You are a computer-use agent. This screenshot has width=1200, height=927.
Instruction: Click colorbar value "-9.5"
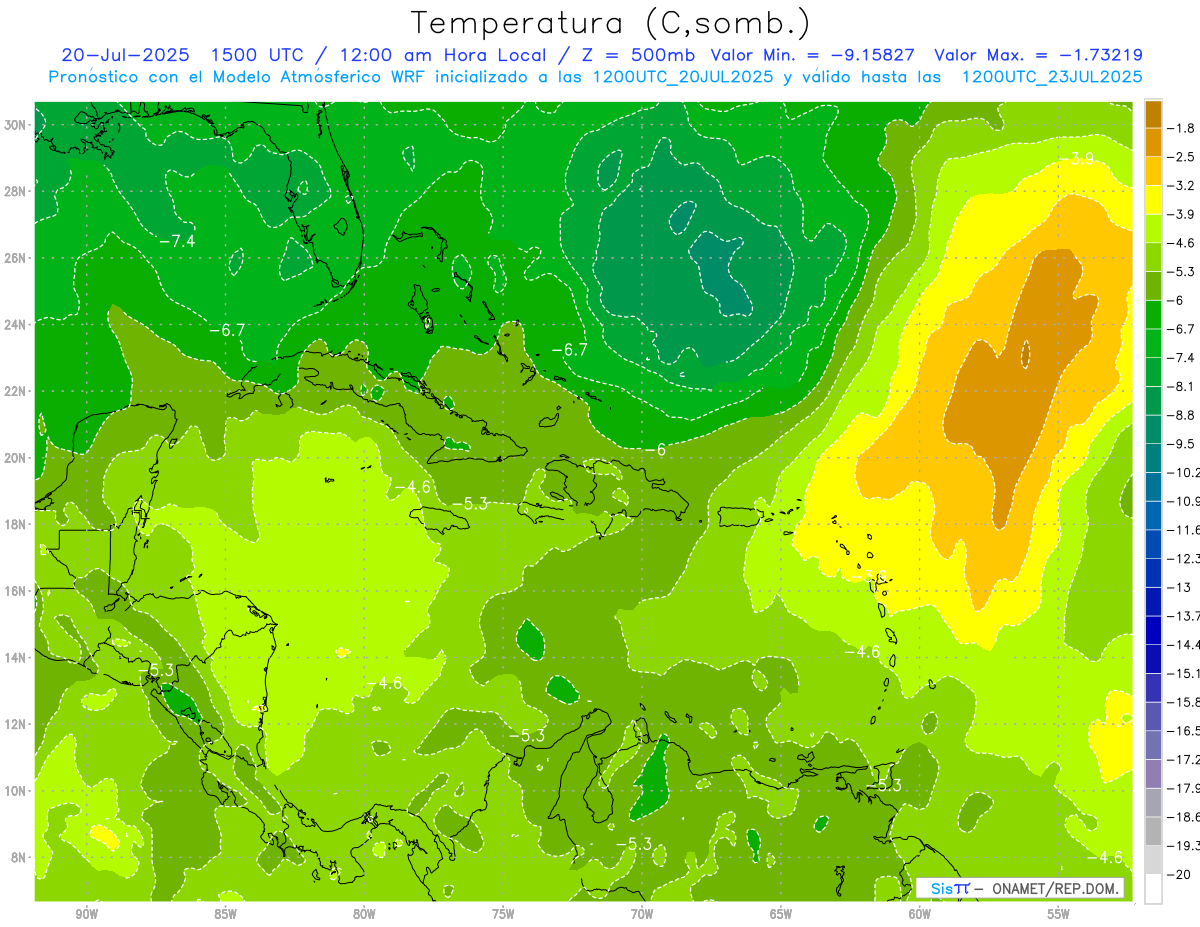point(1180,443)
